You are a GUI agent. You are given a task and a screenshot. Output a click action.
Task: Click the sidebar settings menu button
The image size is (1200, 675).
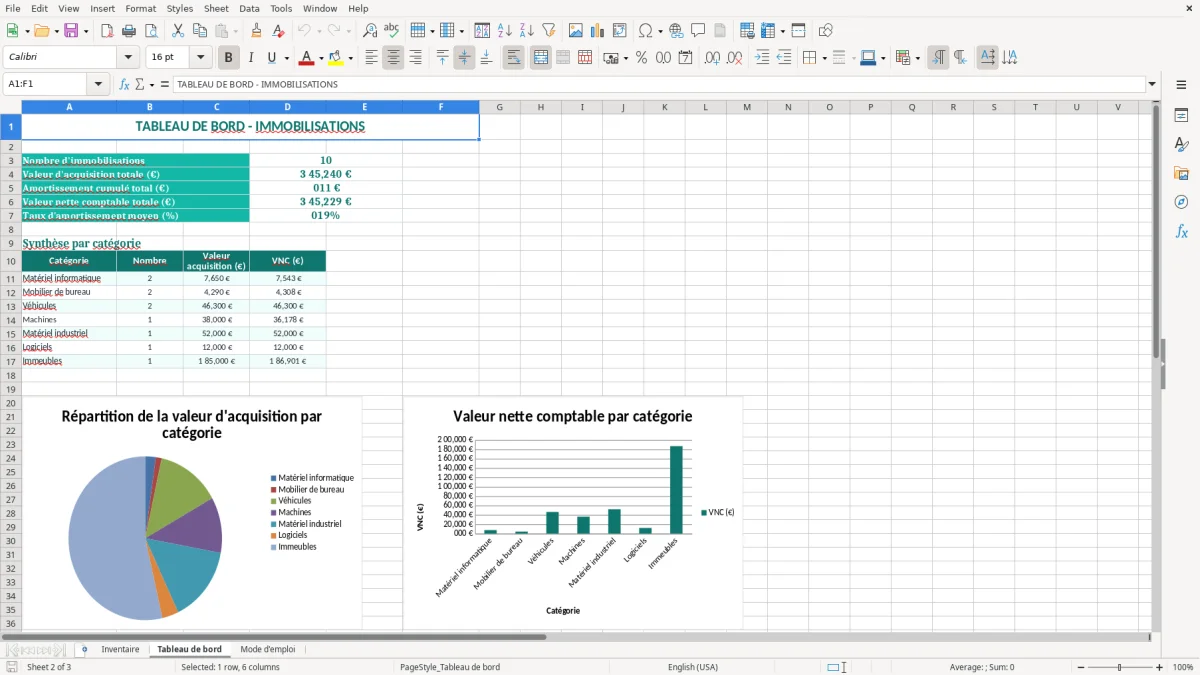1181,85
